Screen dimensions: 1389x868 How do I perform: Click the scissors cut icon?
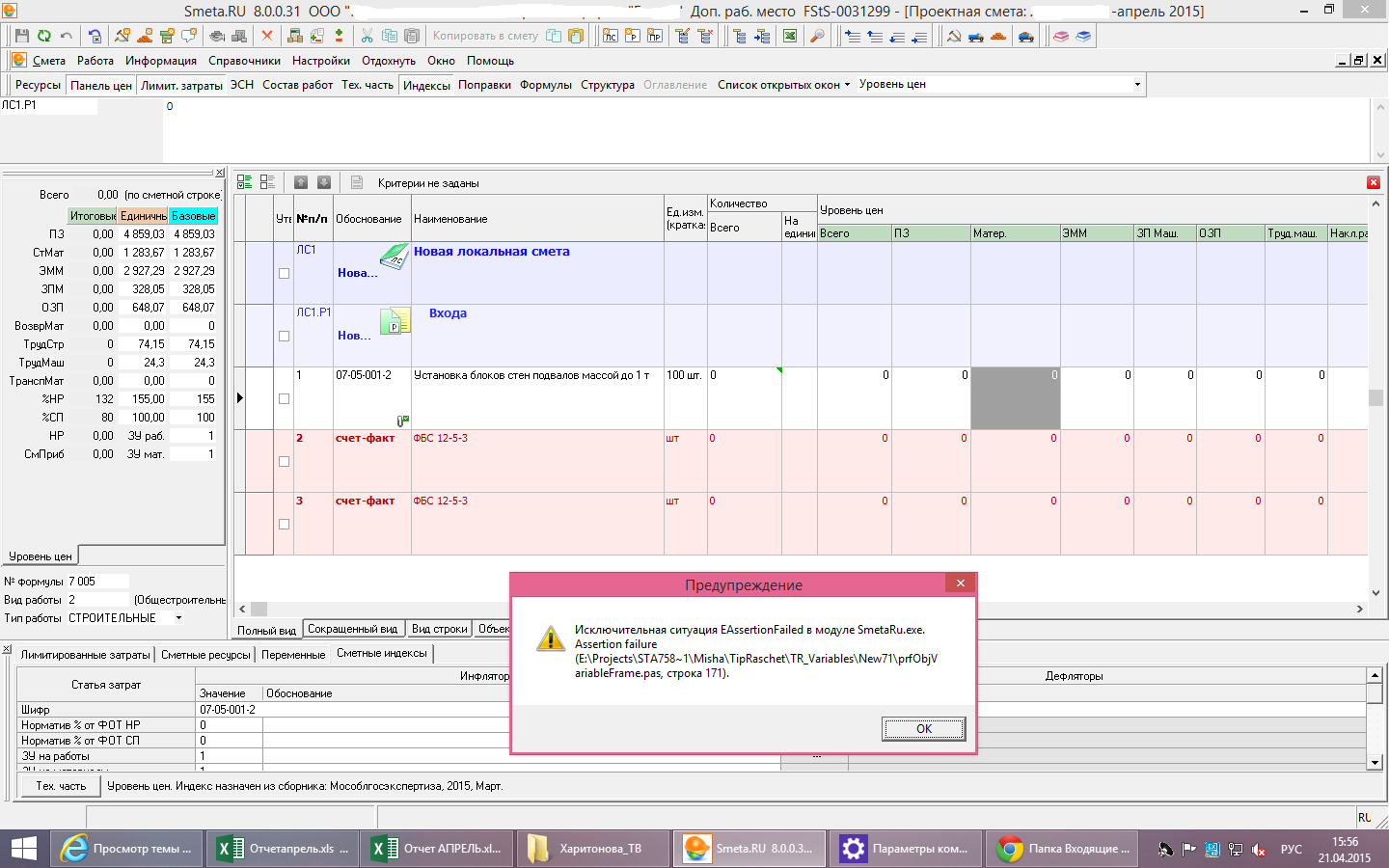coord(367,36)
